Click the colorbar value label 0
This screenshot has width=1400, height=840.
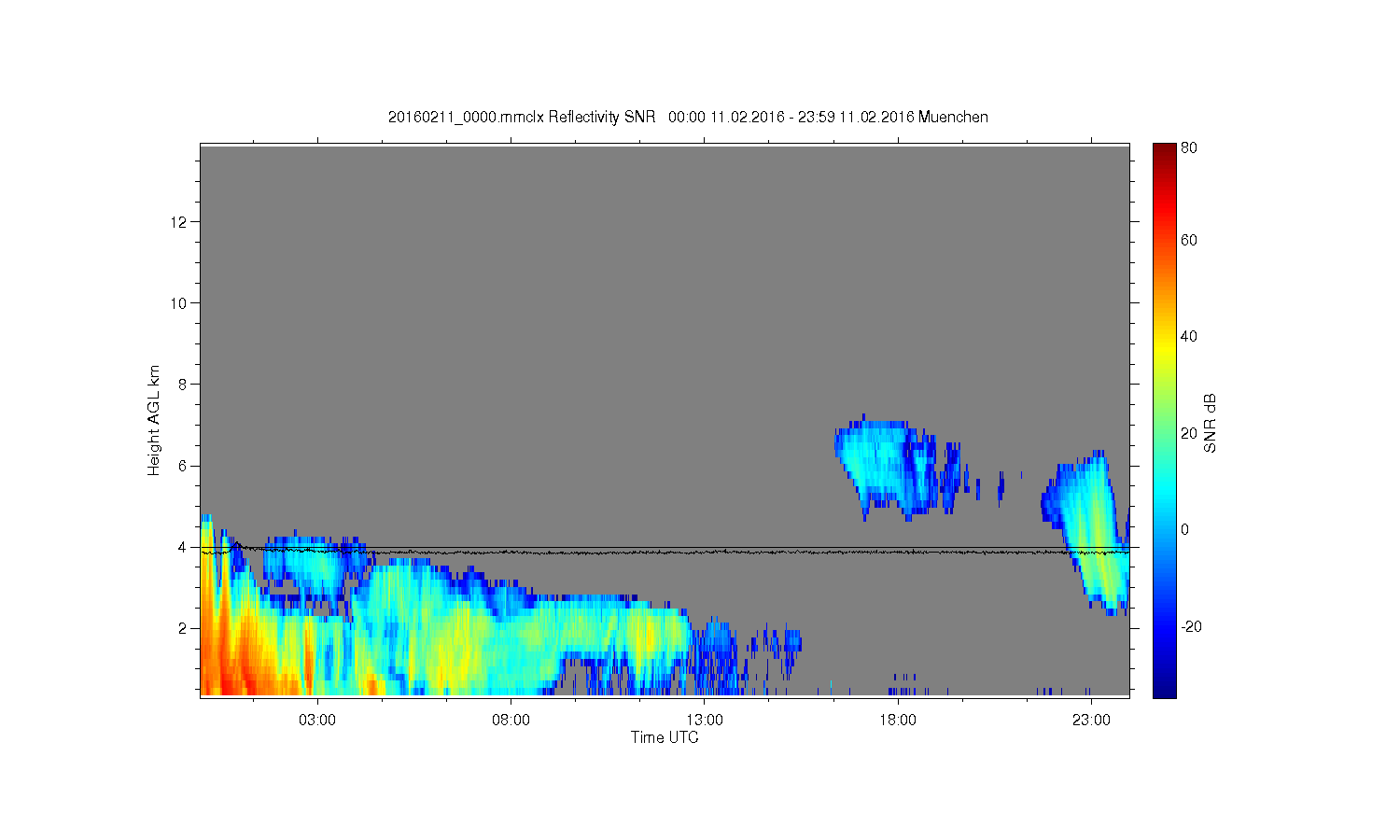pos(1185,530)
